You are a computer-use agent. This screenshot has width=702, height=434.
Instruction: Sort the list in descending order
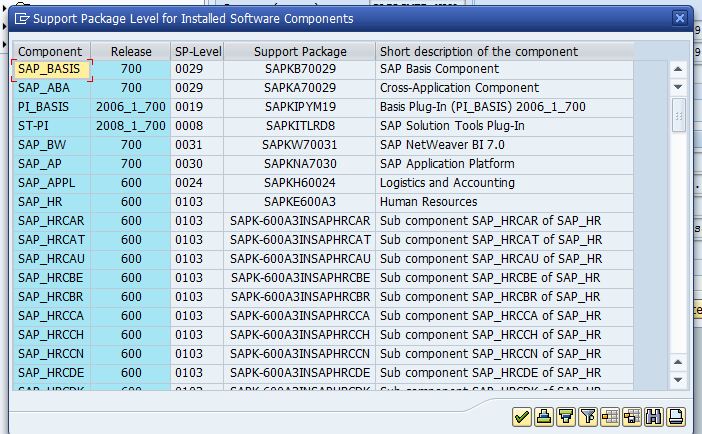(x=565, y=417)
